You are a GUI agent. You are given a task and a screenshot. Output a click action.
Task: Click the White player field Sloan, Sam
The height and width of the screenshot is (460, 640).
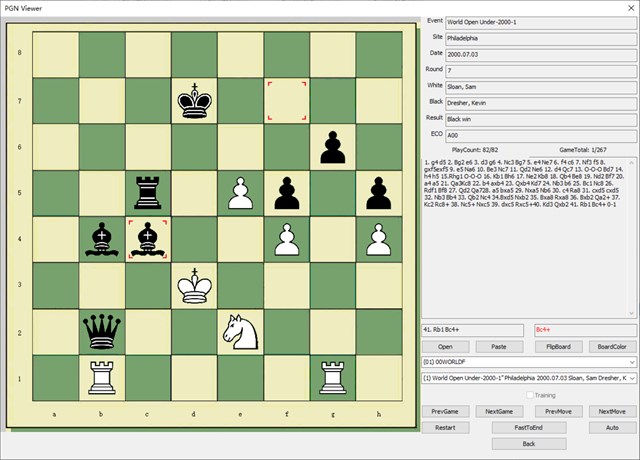pos(541,87)
